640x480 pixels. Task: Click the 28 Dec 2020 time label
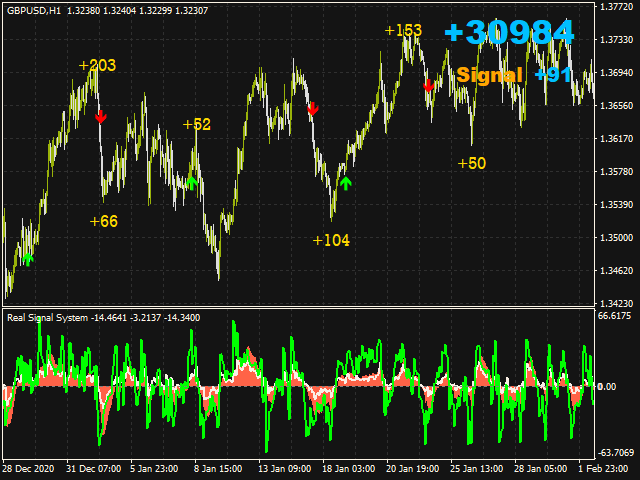pyautogui.click(x=28, y=469)
